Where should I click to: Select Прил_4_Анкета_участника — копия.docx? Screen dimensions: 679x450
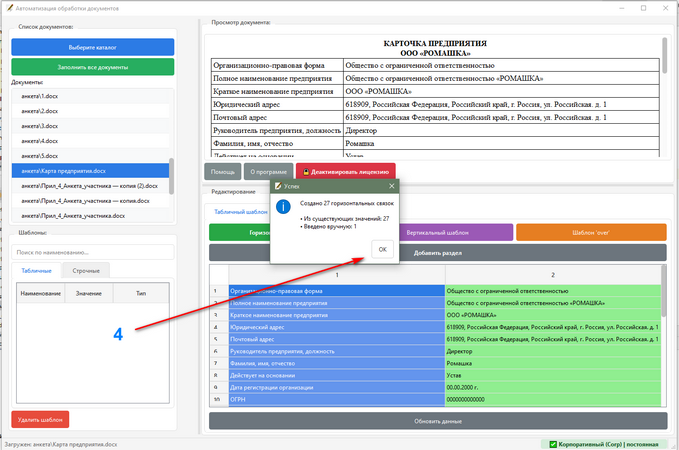coord(91,201)
